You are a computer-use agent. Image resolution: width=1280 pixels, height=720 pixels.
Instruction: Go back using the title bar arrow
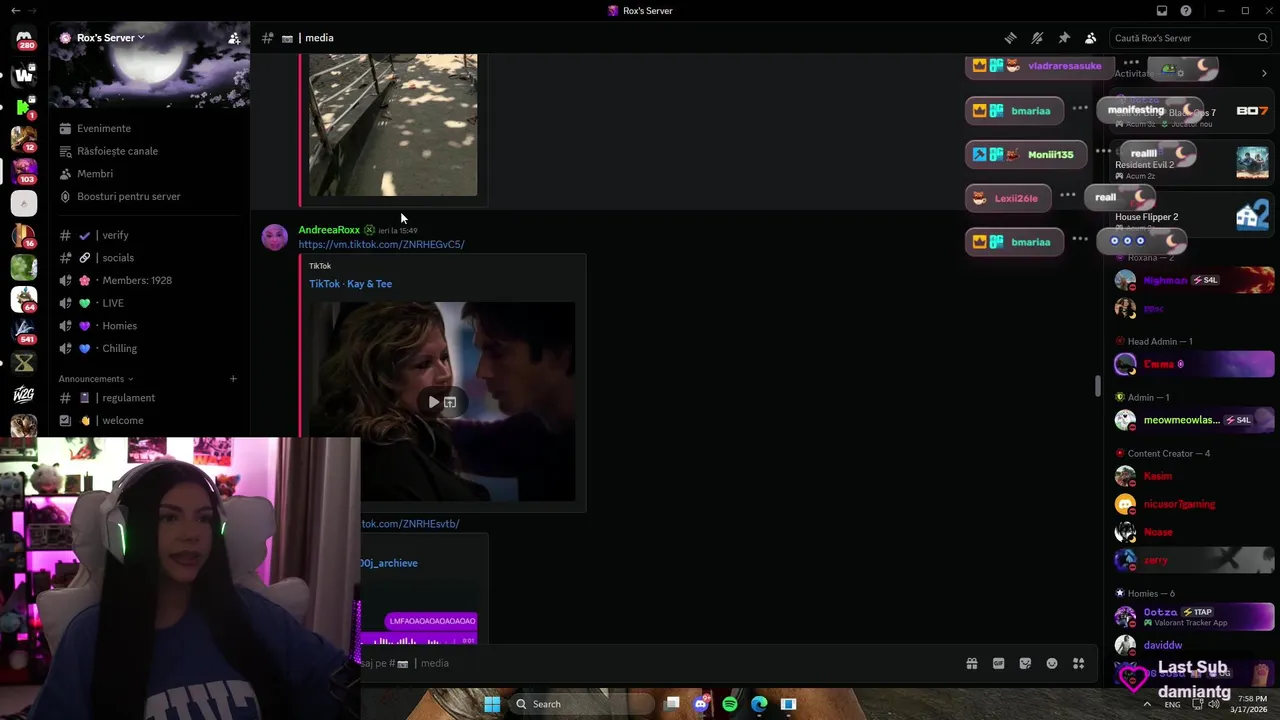[x=14, y=11]
